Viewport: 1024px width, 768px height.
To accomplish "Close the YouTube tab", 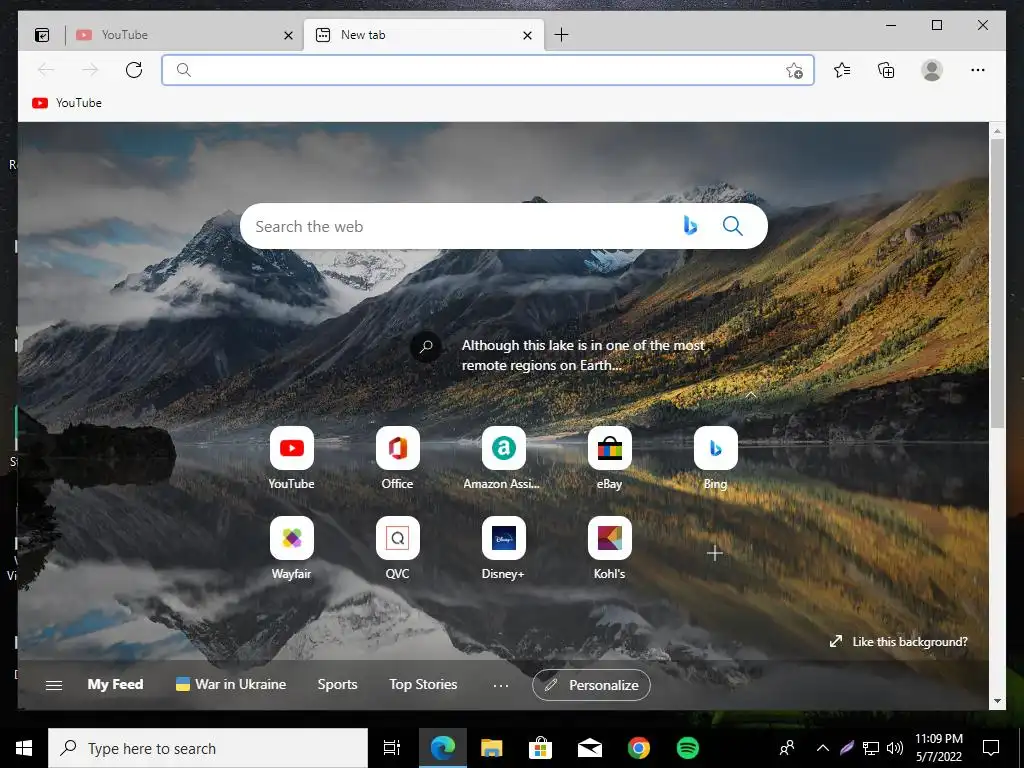I will (288, 35).
